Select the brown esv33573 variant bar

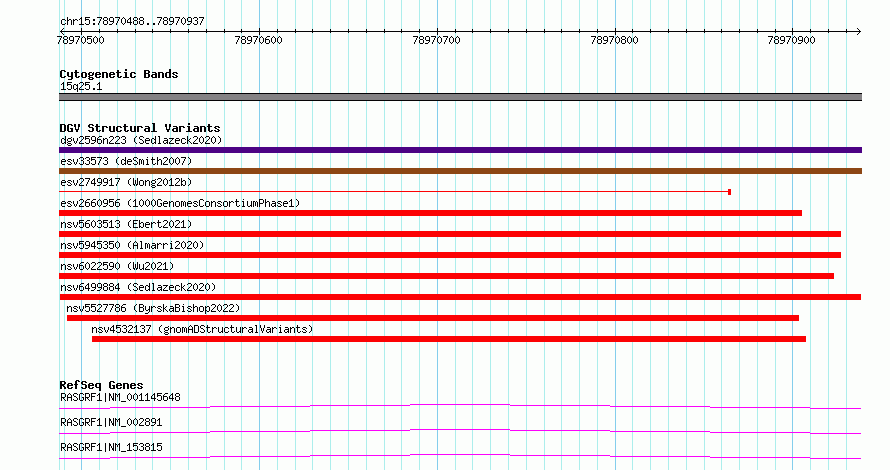460,171
